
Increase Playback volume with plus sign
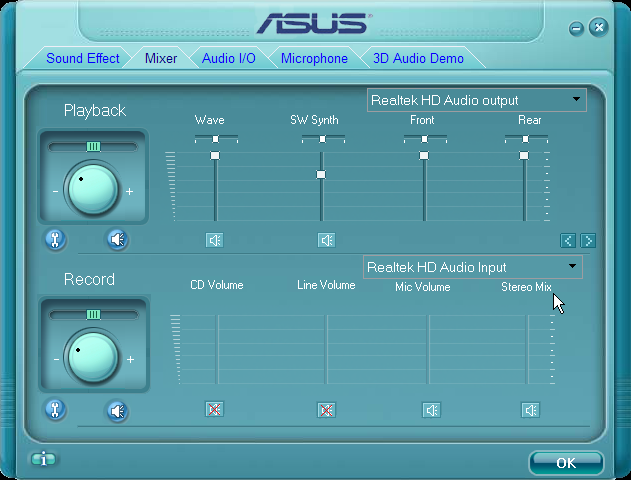point(129,192)
